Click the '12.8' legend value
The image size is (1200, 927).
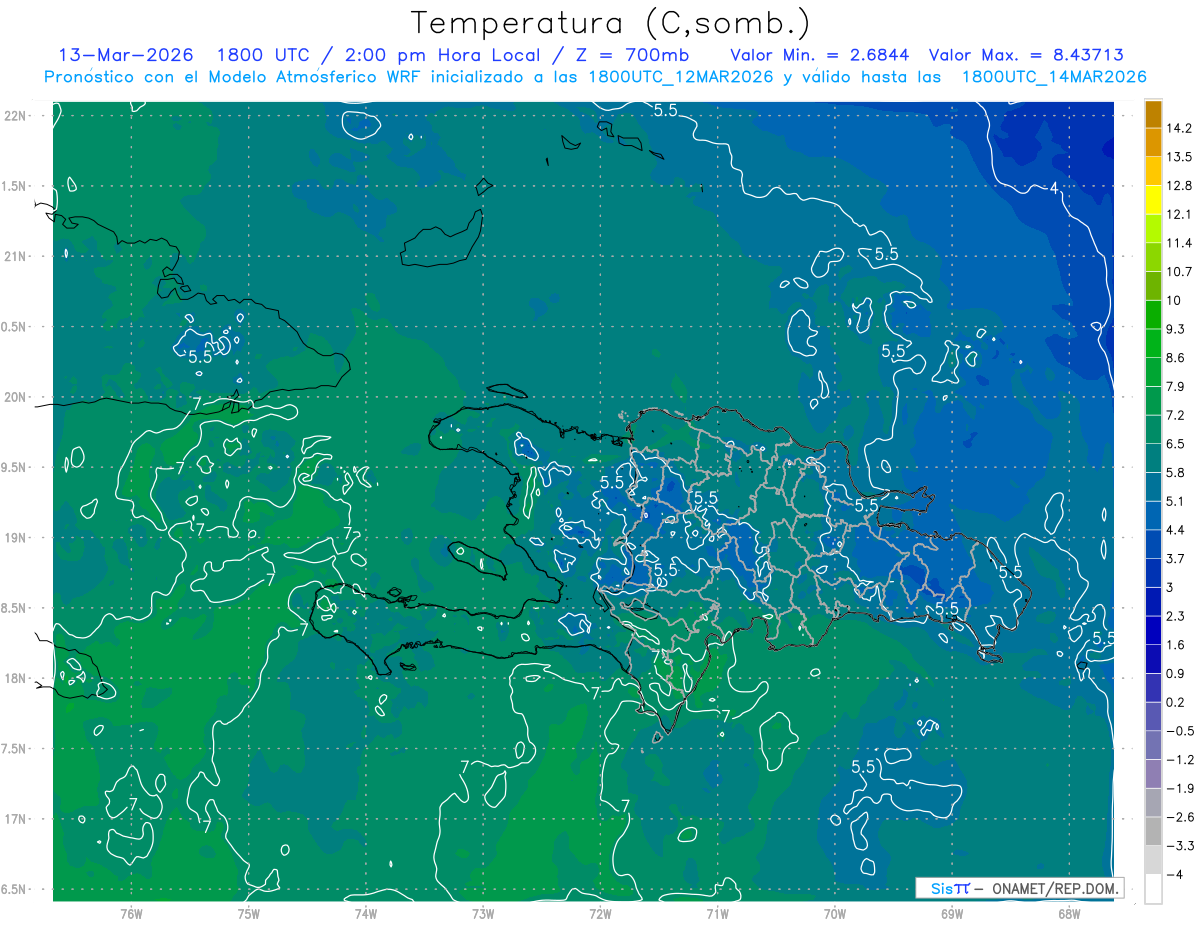1178,186
